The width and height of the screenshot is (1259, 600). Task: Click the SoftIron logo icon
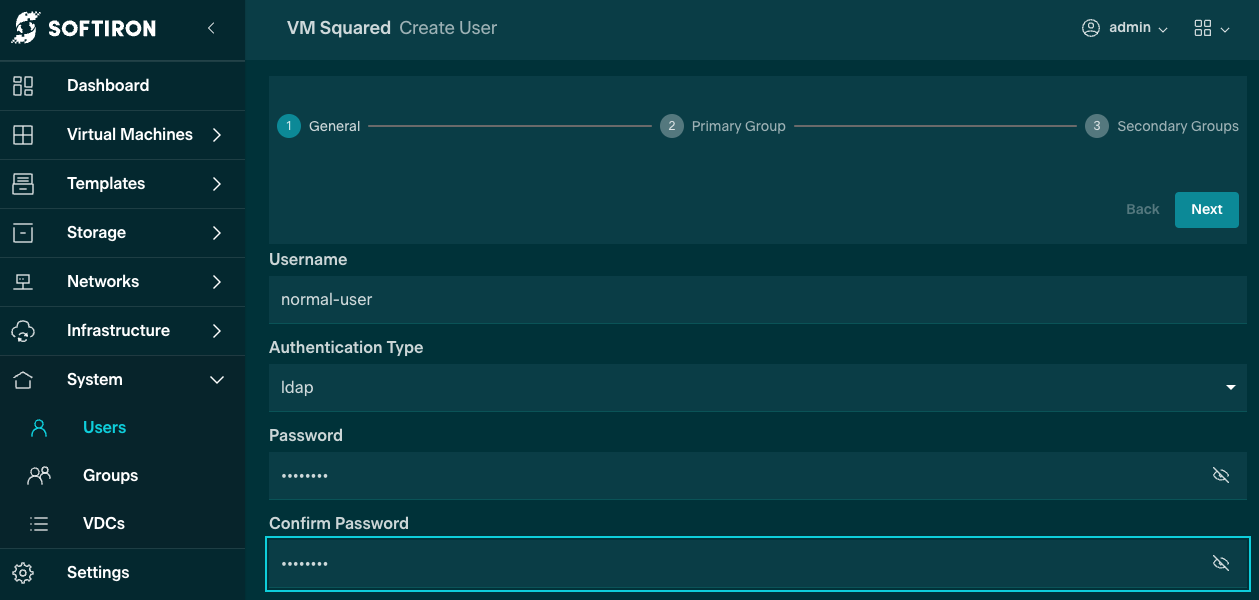pos(24,28)
